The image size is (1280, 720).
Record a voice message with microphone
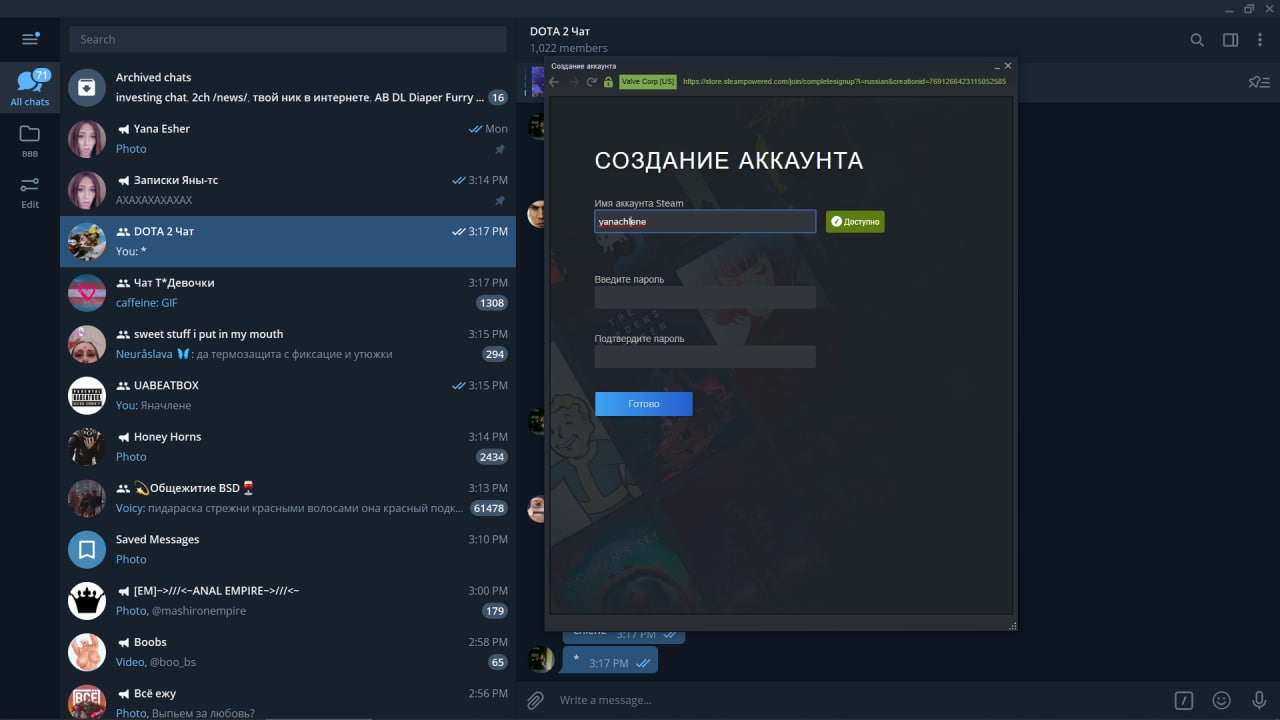pos(1259,700)
